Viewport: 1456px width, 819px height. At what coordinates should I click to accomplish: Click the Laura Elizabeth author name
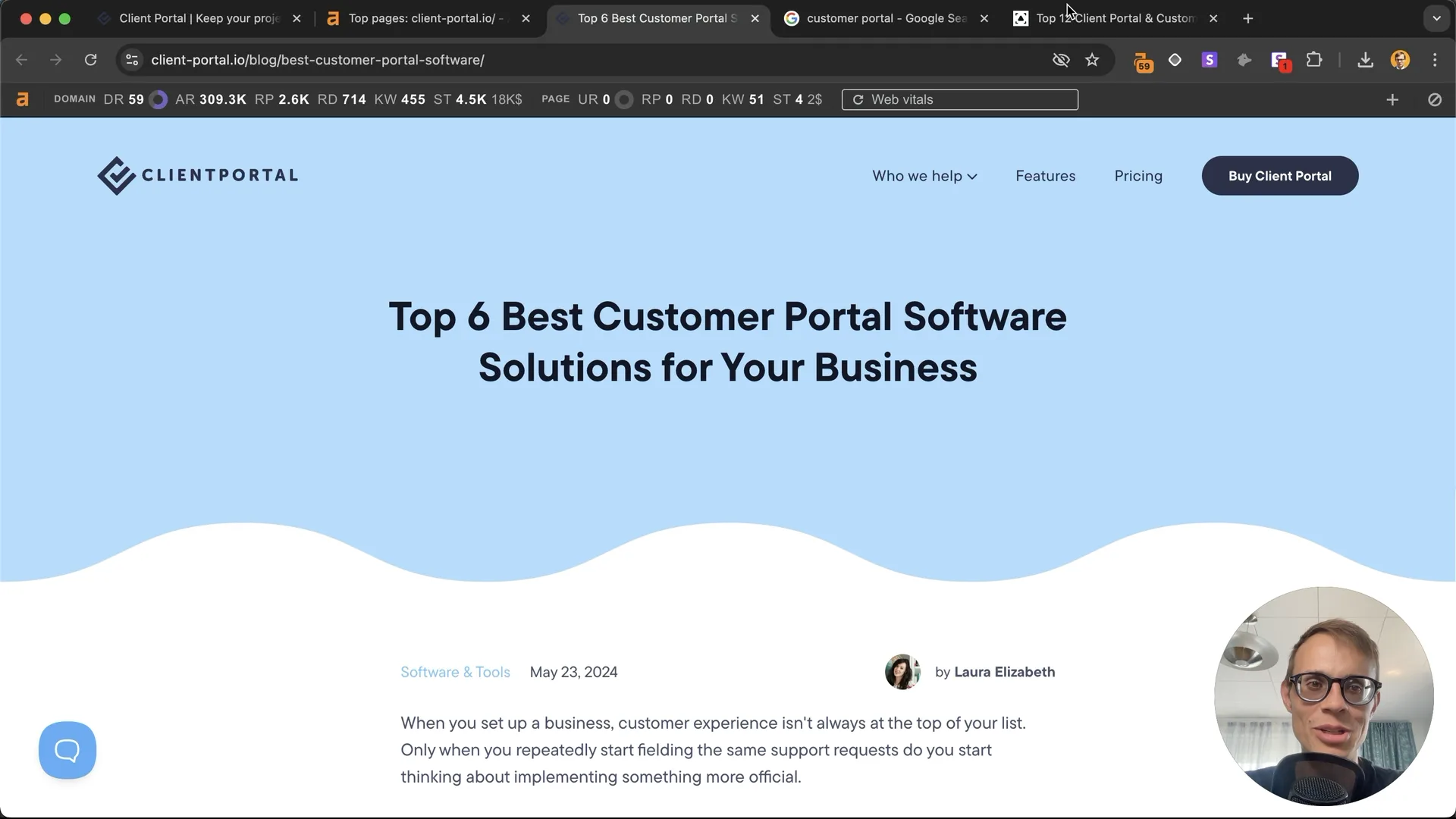pyautogui.click(x=1004, y=672)
